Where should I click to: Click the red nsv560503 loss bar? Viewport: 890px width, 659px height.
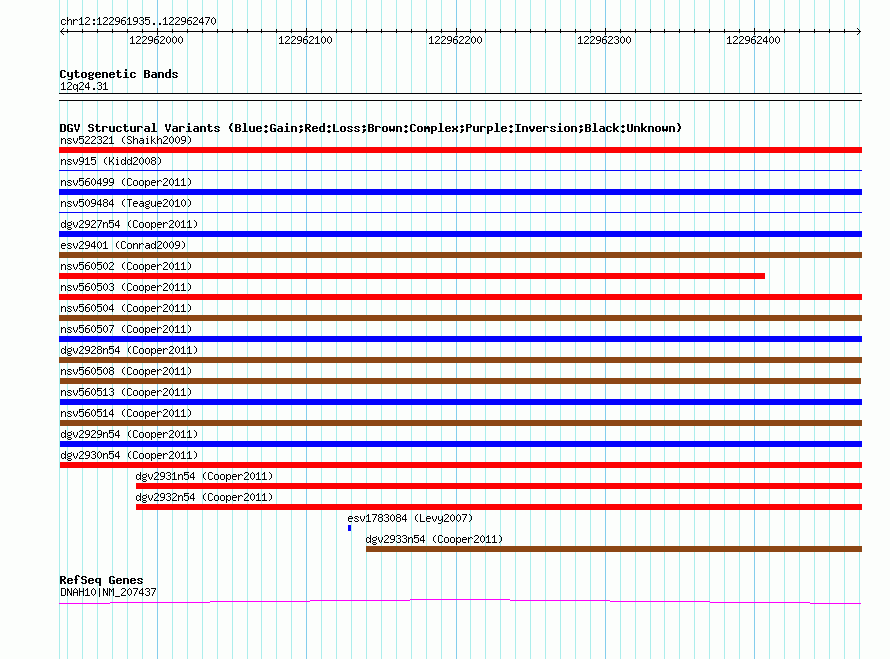tap(460, 297)
